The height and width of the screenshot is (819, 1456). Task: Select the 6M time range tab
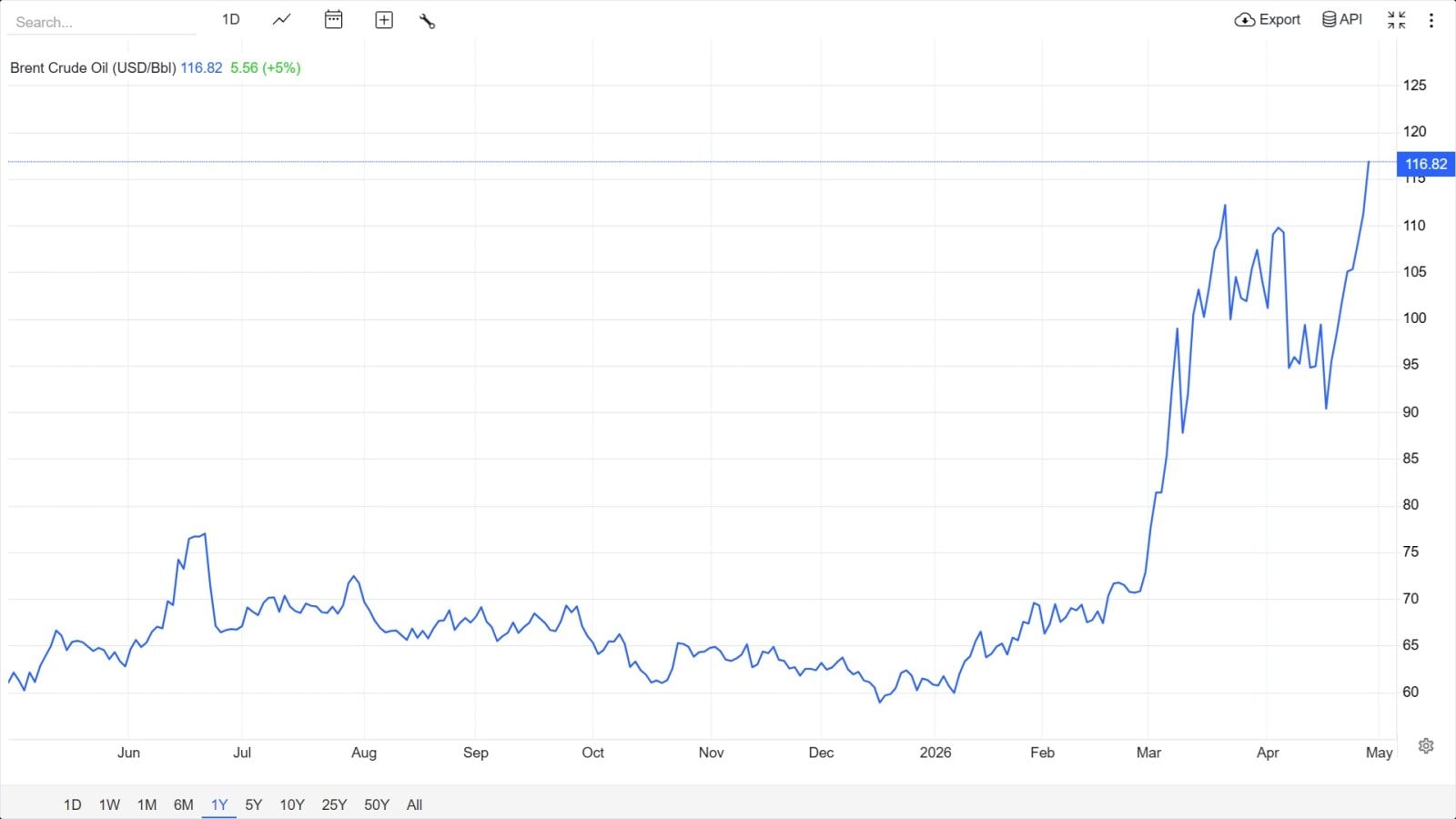pyautogui.click(x=184, y=804)
